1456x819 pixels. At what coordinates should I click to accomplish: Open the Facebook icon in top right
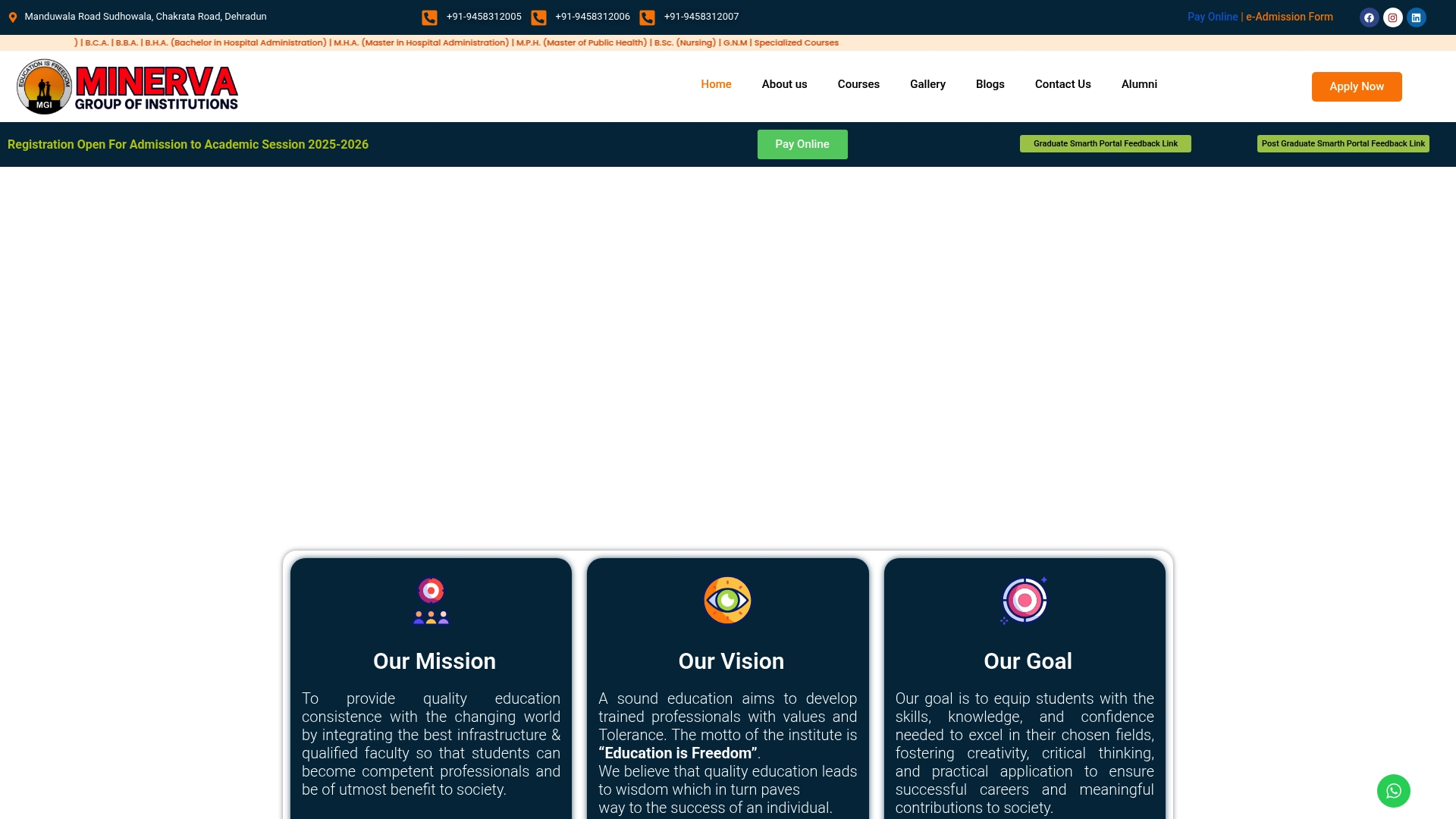coord(1370,17)
